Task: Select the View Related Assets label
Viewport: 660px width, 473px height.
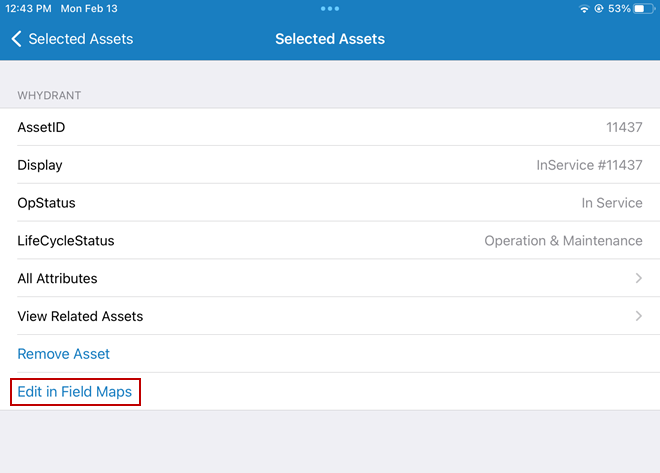Action: [80, 316]
